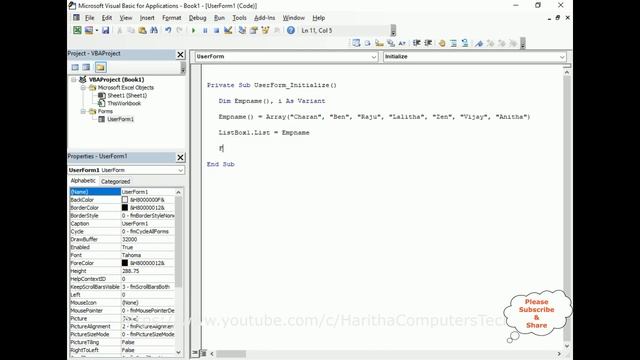640x360 pixels.
Task: Click the View Microsoft Excel icon
Action: coord(77,30)
